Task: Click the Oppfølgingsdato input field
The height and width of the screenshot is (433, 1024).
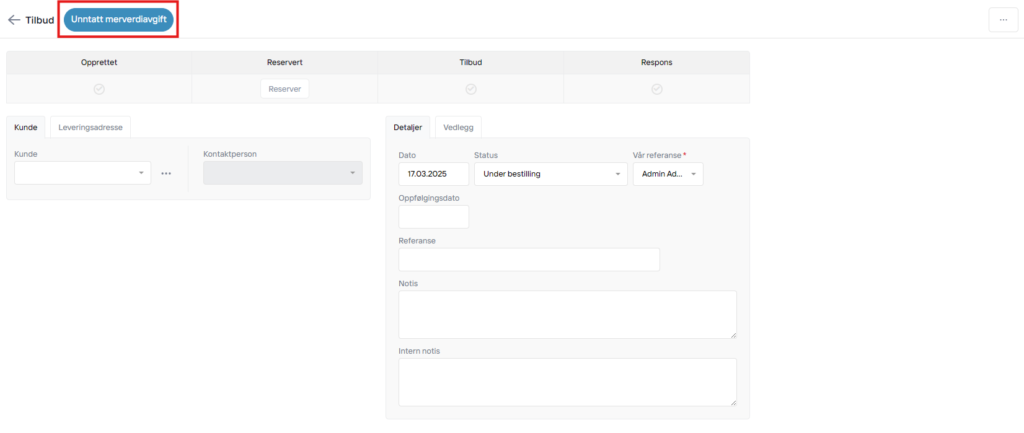Action: [x=434, y=217]
